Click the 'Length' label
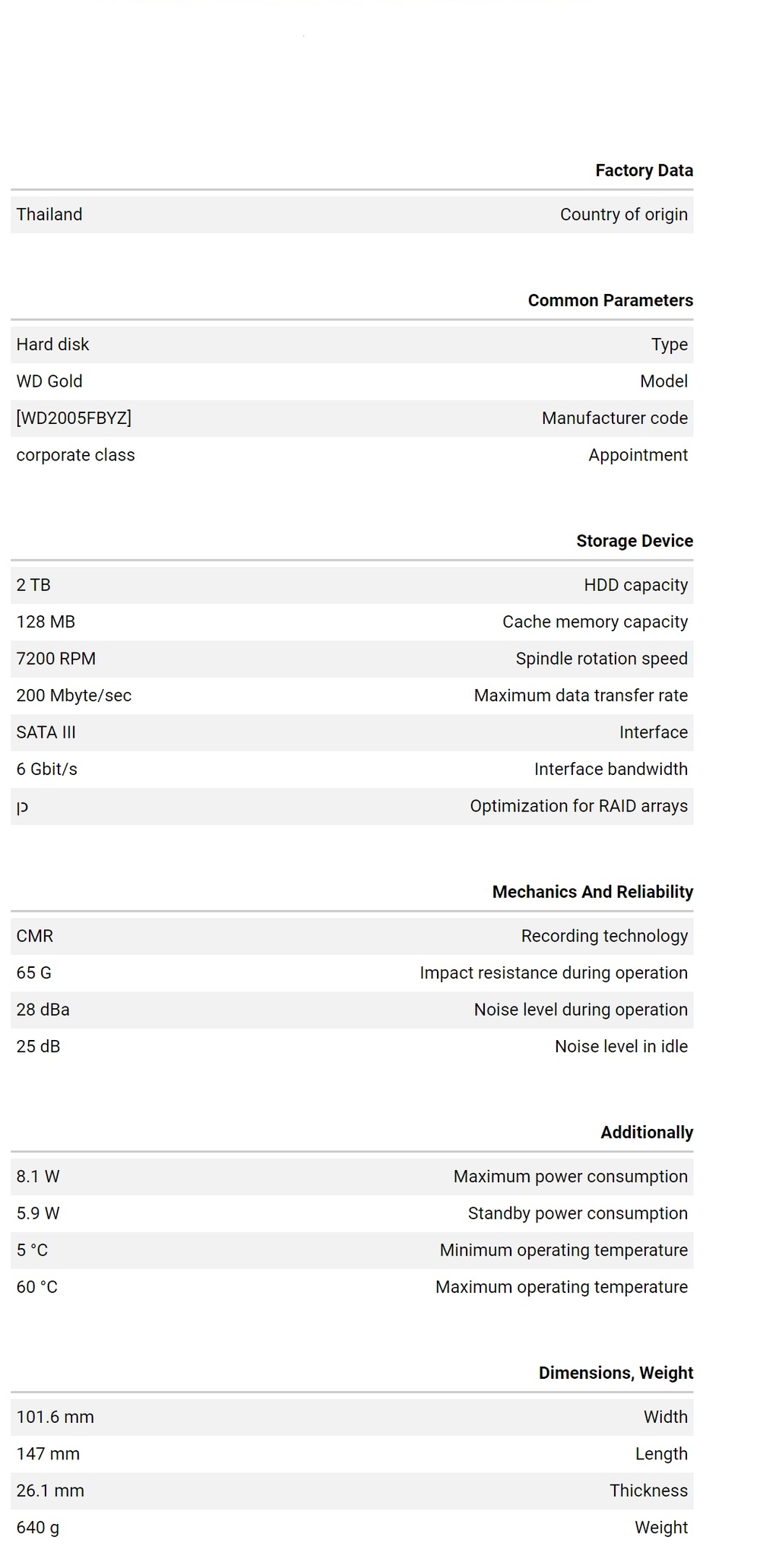This screenshot has height=1568, width=760. [661, 1454]
